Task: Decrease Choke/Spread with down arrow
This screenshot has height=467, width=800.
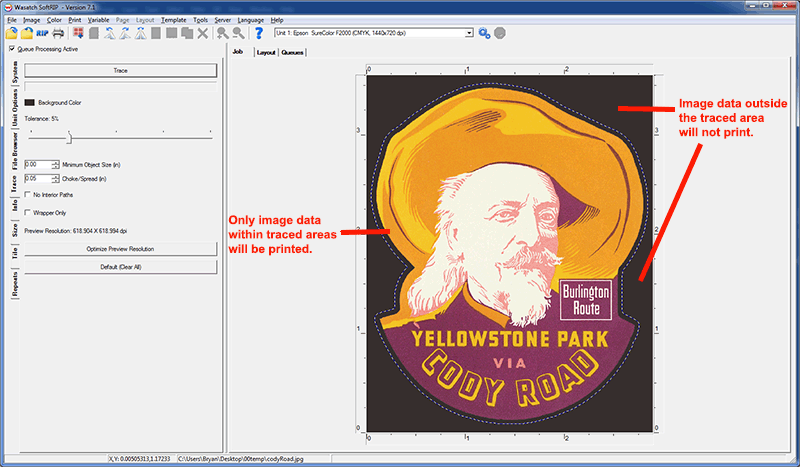Action: [x=55, y=181]
